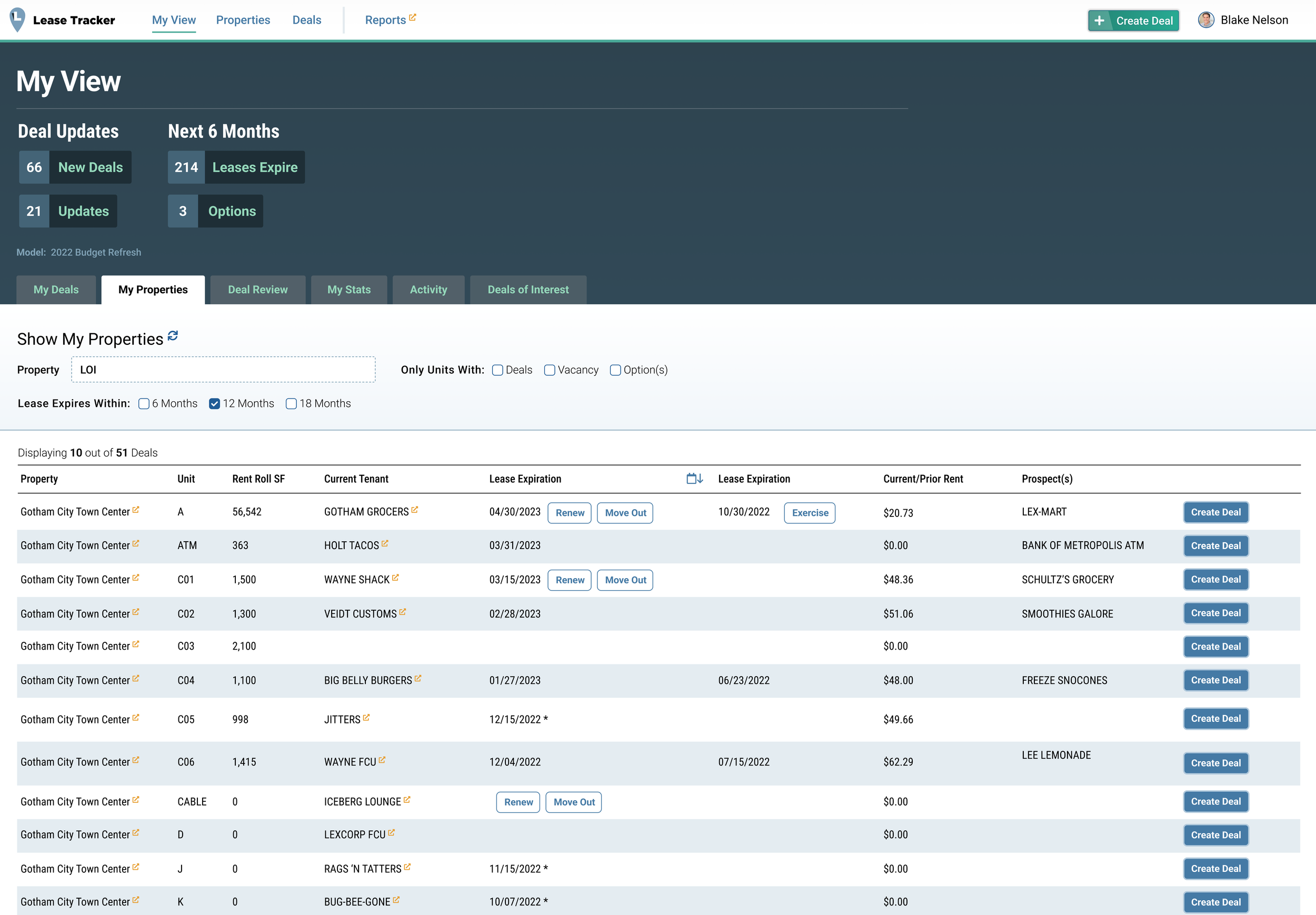Viewport: 1316px width, 915px height.
Task: Check the Option(s) filter checkbox
Action: (x=615, y=370)
